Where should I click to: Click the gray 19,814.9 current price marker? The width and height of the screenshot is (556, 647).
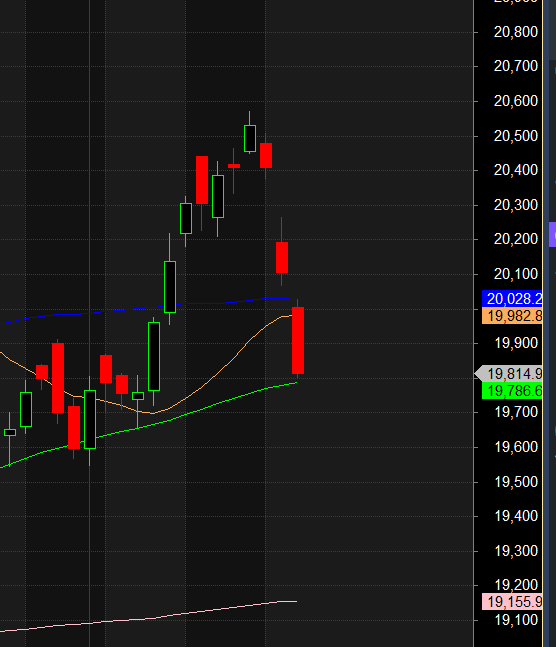[509, 374]
